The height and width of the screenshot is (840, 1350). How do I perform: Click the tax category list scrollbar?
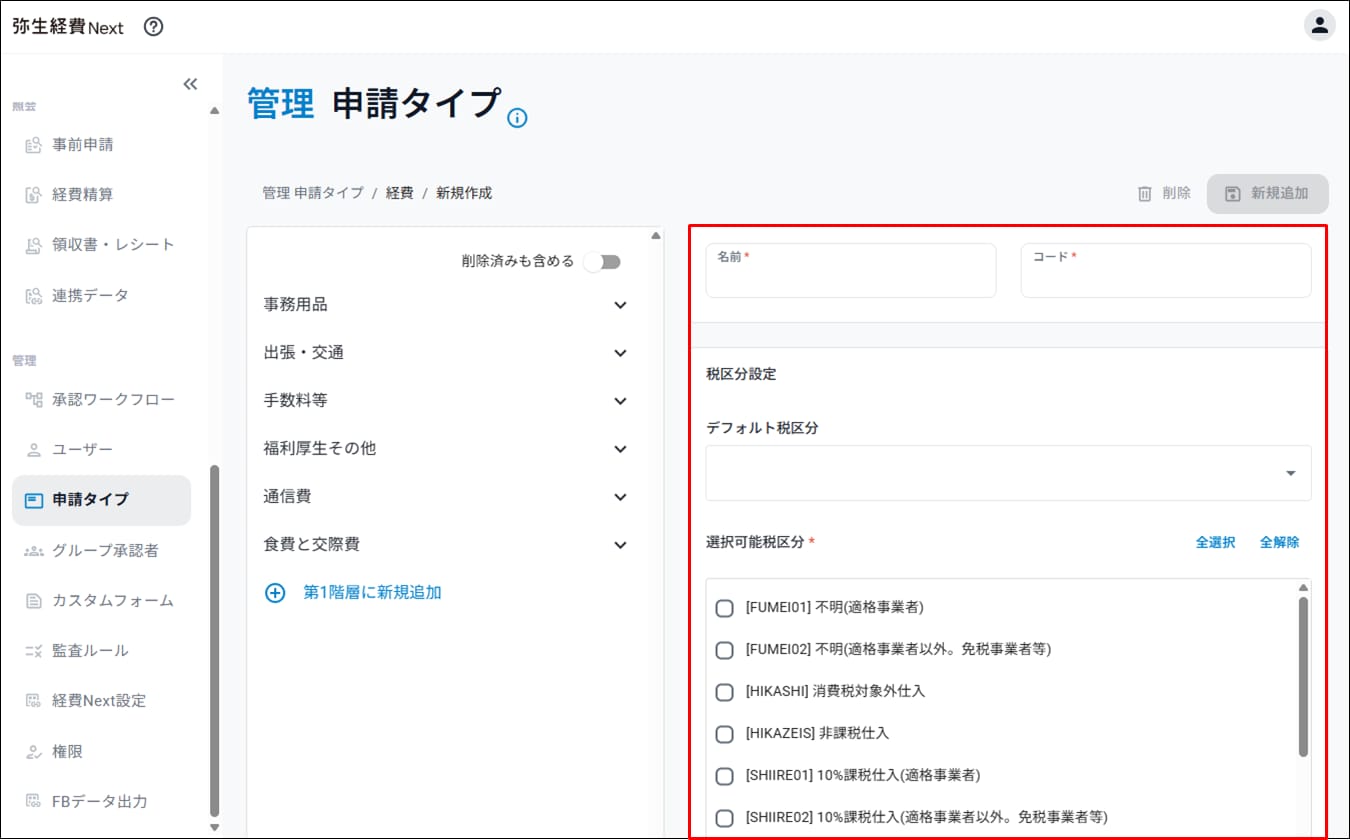point(1303,676)
